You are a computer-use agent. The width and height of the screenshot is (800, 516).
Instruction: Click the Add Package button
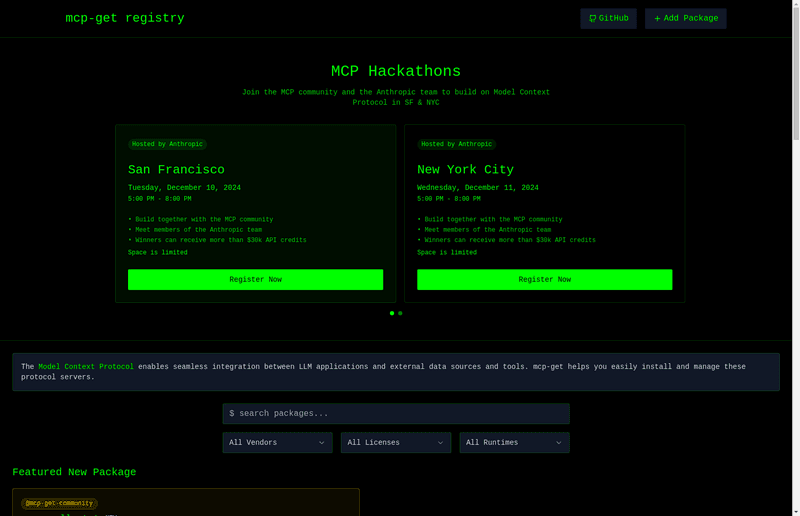[x=685, y=18]
